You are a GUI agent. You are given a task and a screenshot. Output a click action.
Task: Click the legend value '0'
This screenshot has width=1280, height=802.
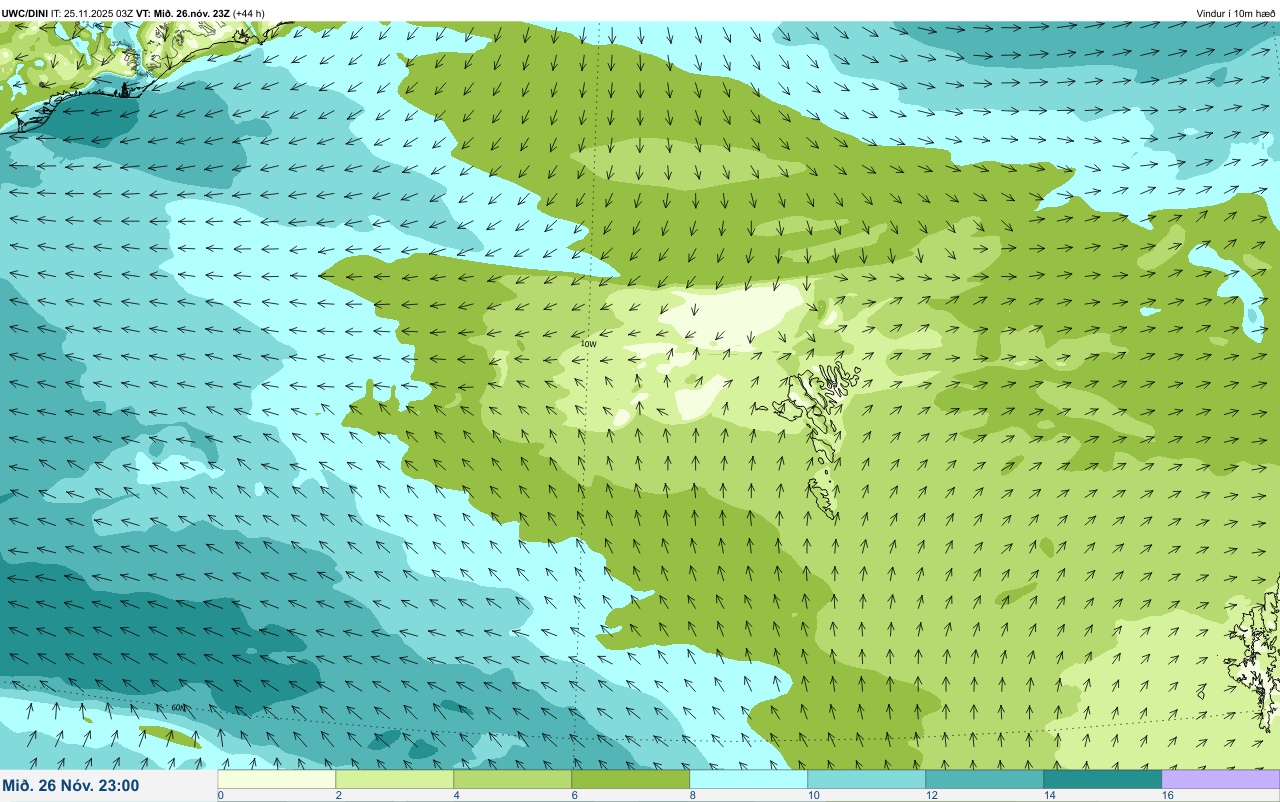click(220, 795)
